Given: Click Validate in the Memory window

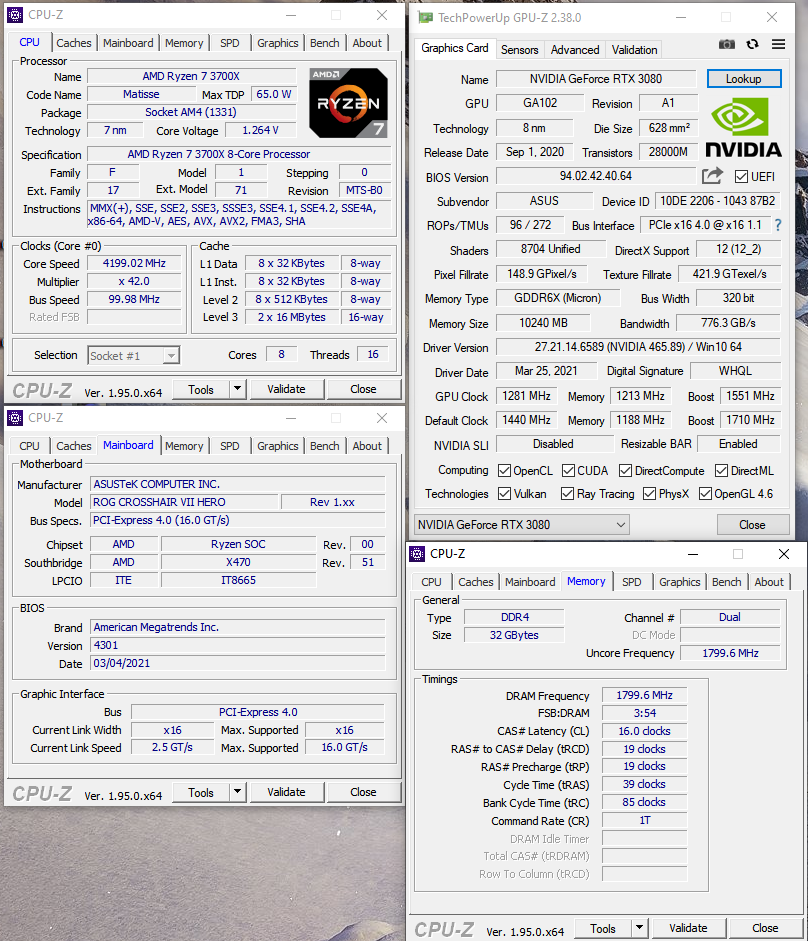Looking at the screenshot, I should [689, 928].
